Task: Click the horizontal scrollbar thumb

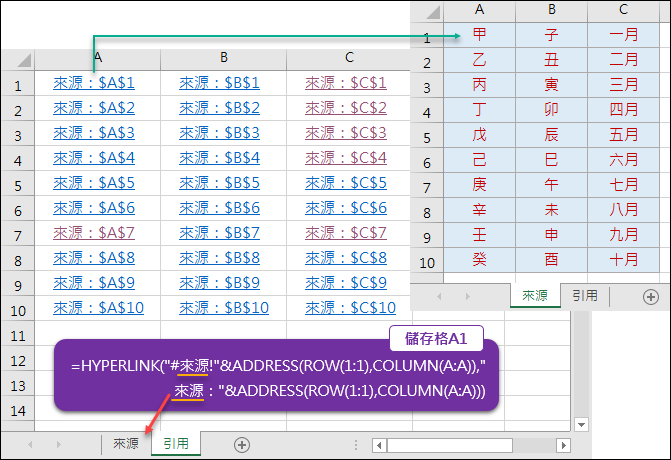Action: (x=449, y=445)
